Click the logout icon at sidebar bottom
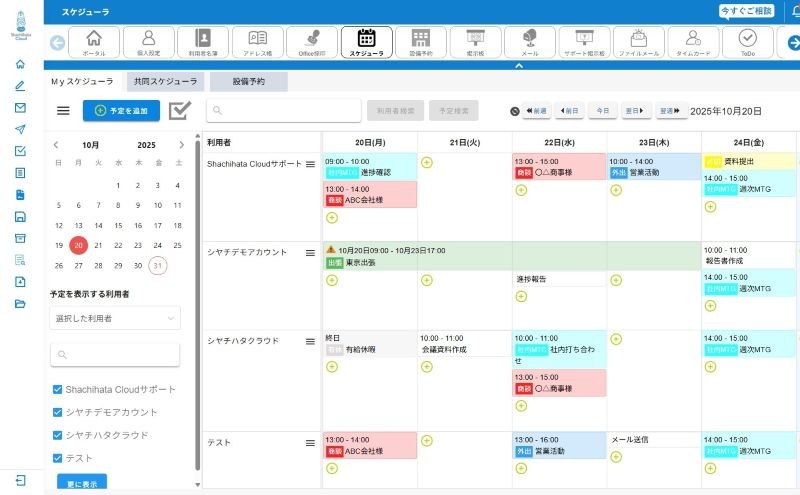 (20, 480)
